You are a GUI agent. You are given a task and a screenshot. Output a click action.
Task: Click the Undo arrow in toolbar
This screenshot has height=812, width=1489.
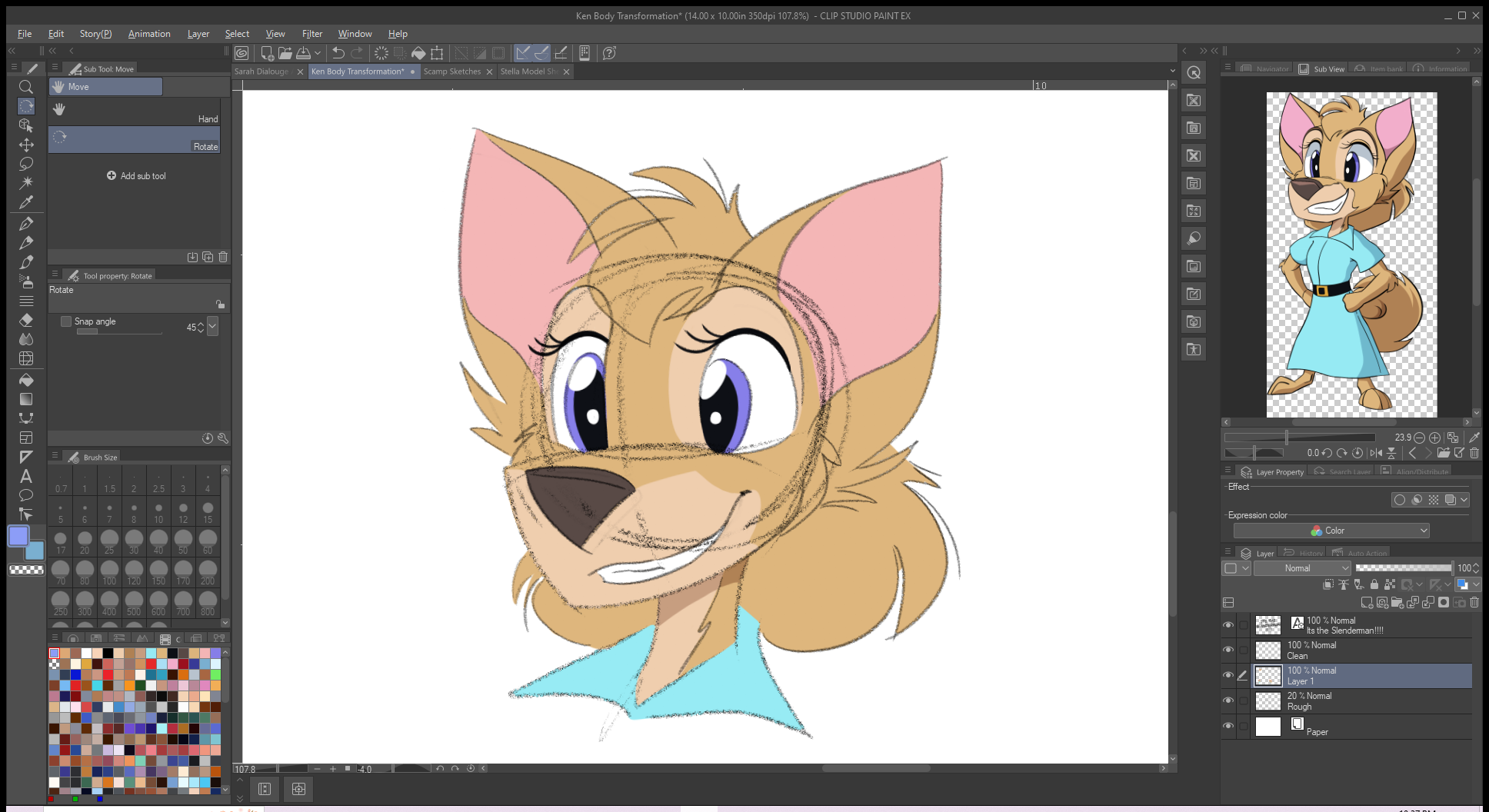(x=338, y=53)
